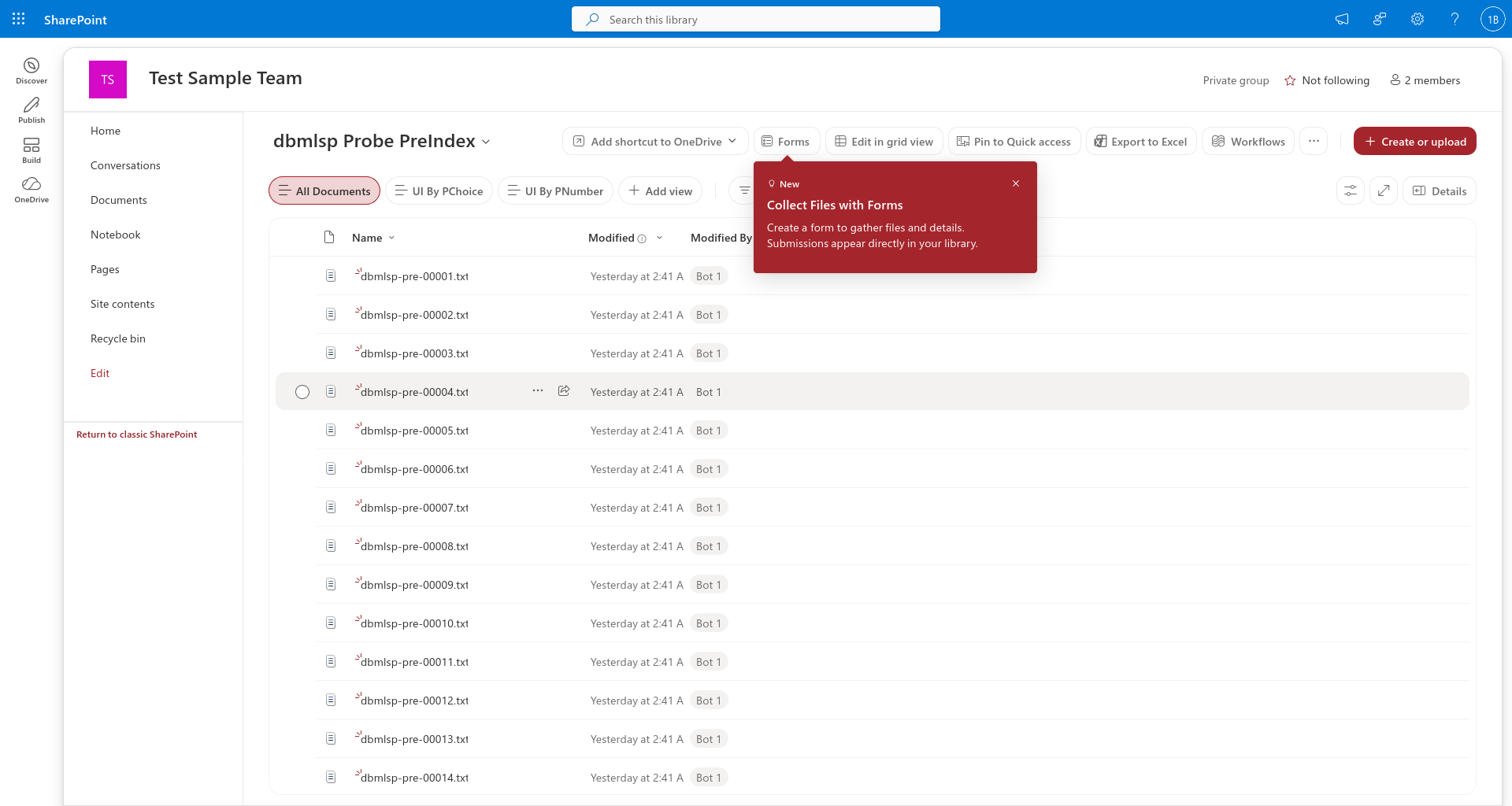
Task: Open Conversations in site navigation
Action: (125, 165)
